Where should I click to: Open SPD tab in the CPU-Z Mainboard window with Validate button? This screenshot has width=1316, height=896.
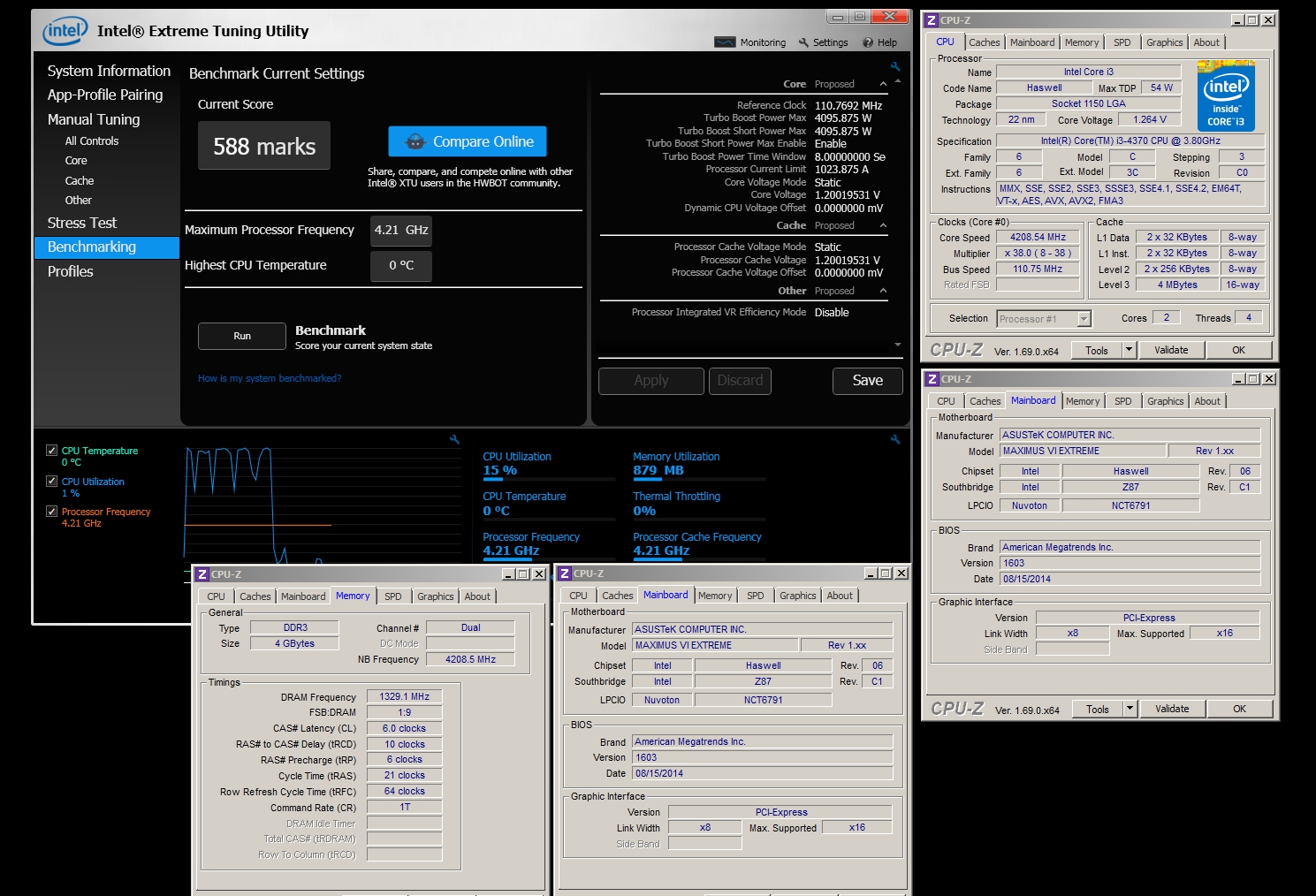tap(1123, 401)
